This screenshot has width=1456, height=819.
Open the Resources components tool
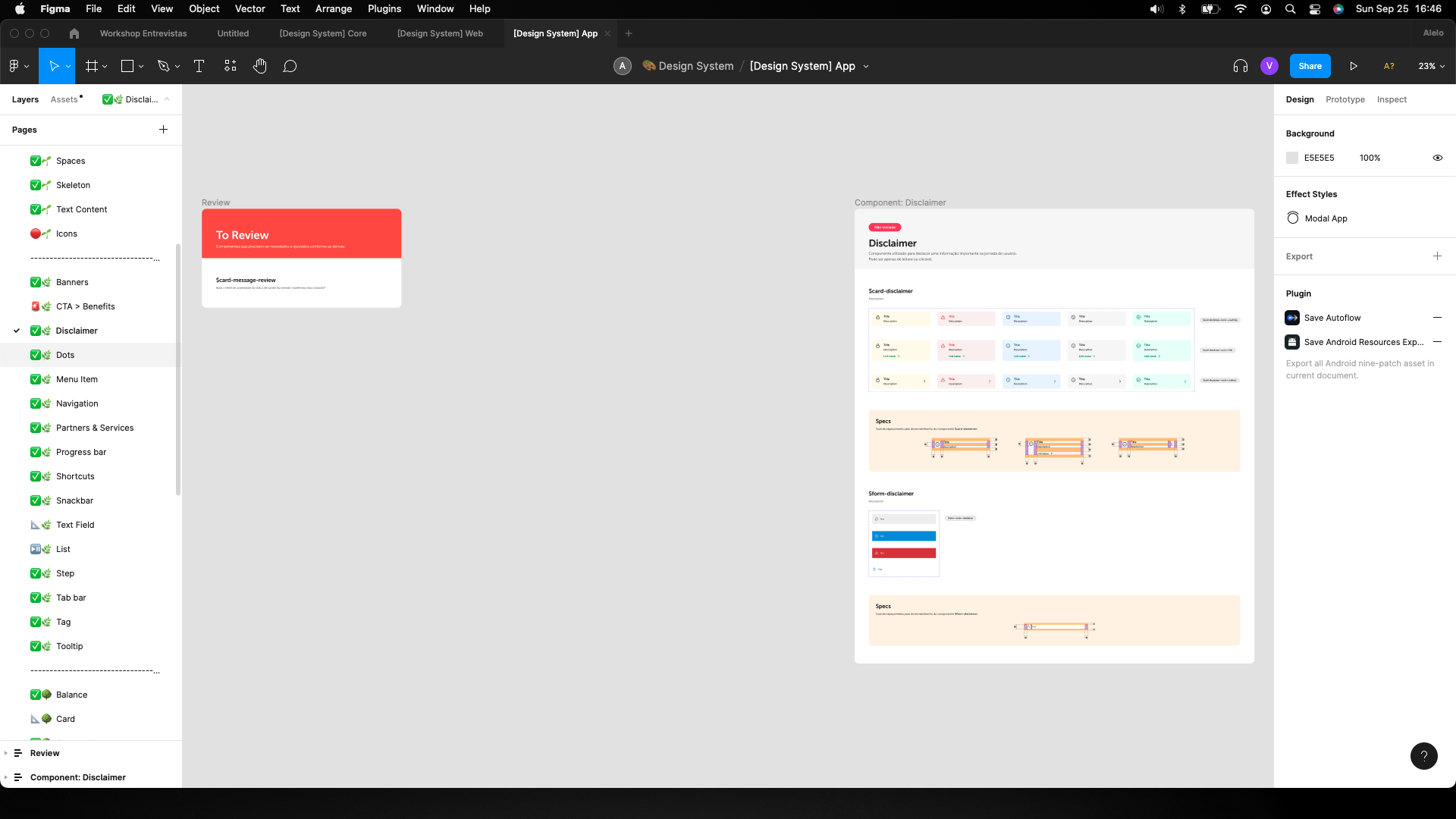click(231, 66)
